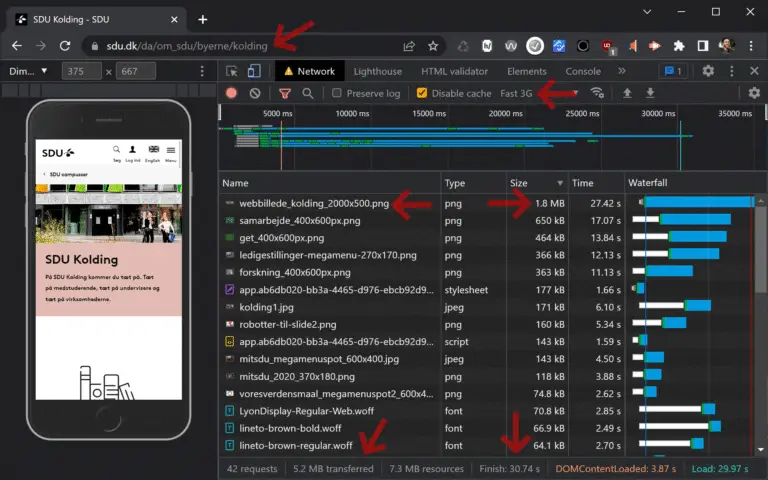Open the issues counter badge
Image resolution: width=768 pixels, height=480 pixels.
coord(673,72)
